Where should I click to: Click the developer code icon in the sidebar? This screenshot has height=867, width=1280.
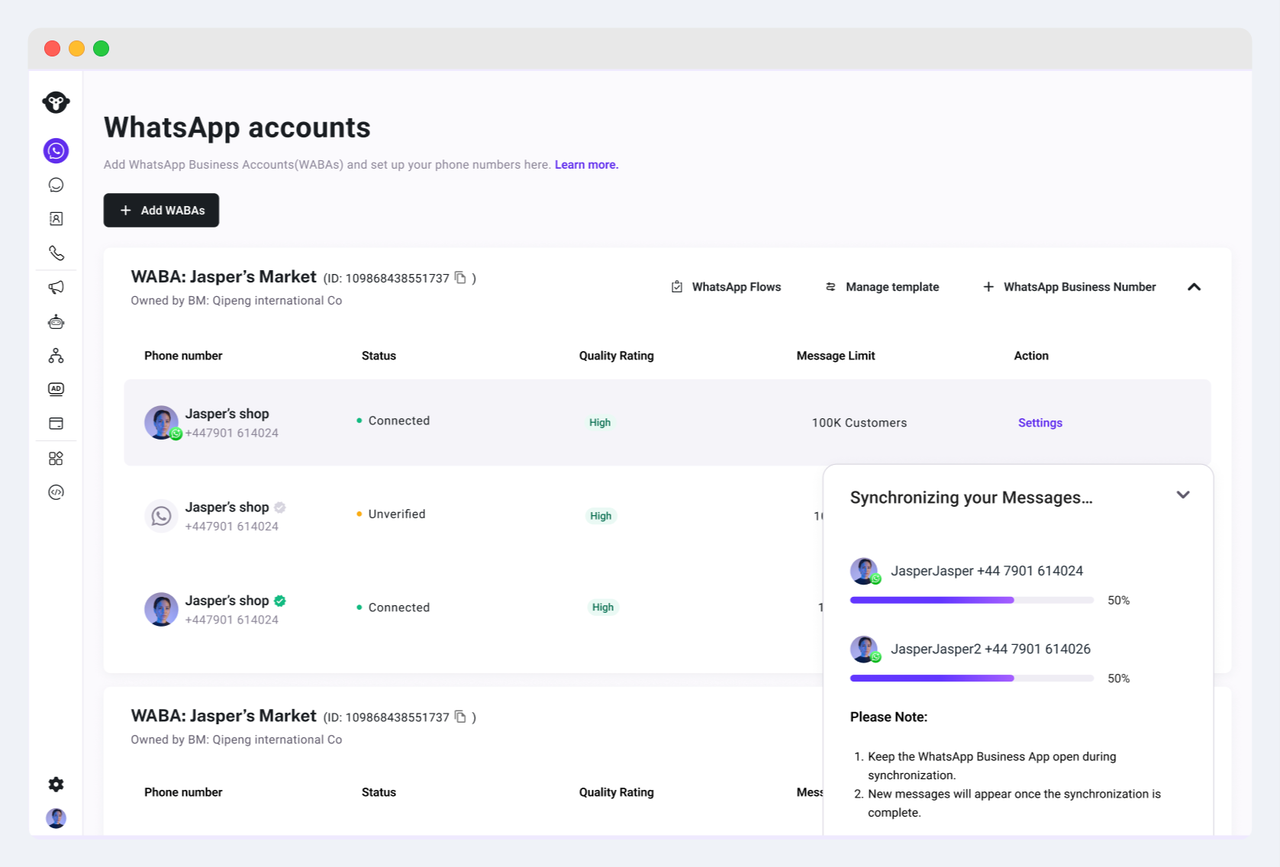coord(56,492)
